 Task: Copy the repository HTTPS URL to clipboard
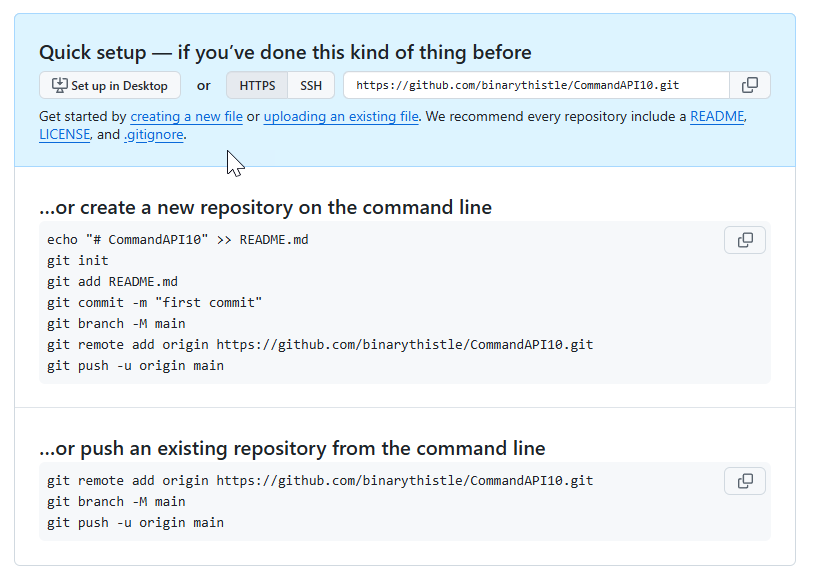pyautogui.click(x=750, y=85)
